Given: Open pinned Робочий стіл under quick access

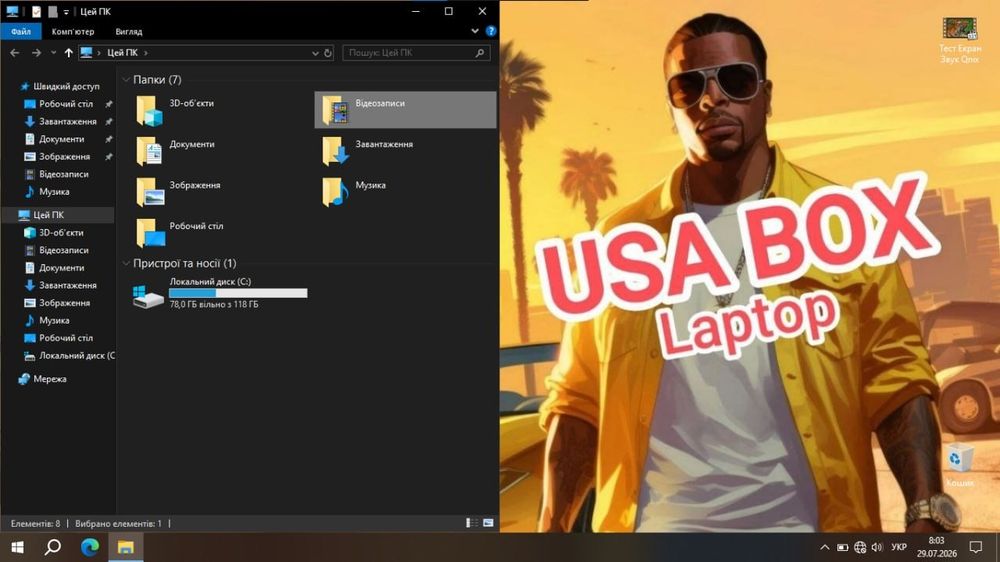Looking at the screenshot, I should pyautogui.click(x=66, y=104).
